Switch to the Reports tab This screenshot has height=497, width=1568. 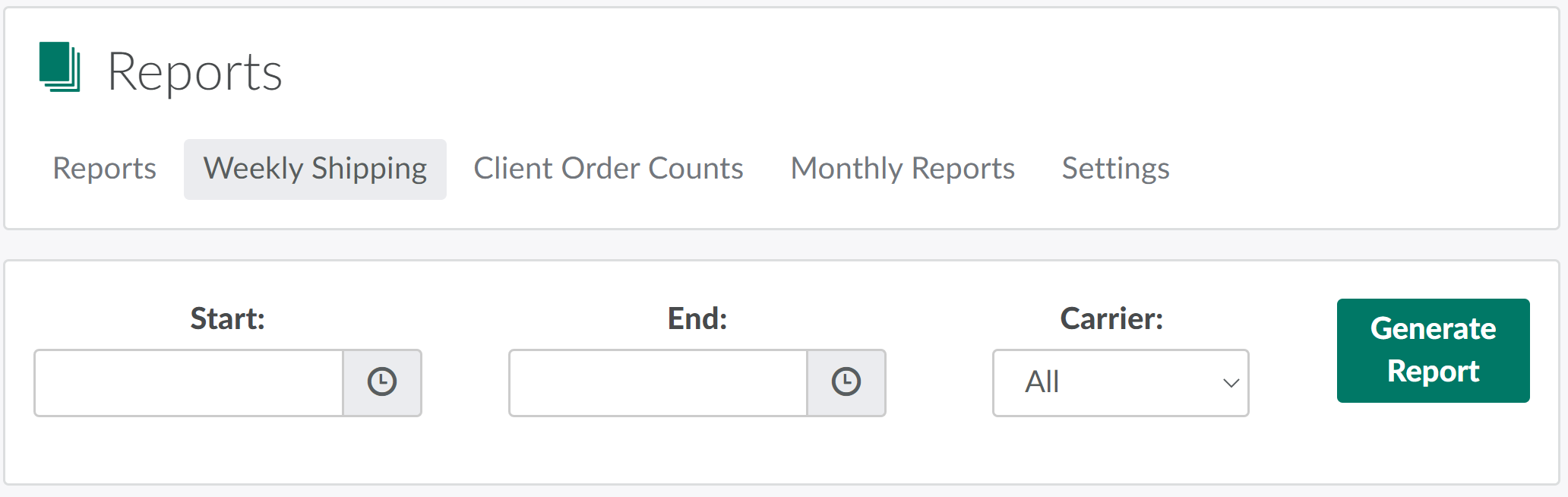pos(104,169)
